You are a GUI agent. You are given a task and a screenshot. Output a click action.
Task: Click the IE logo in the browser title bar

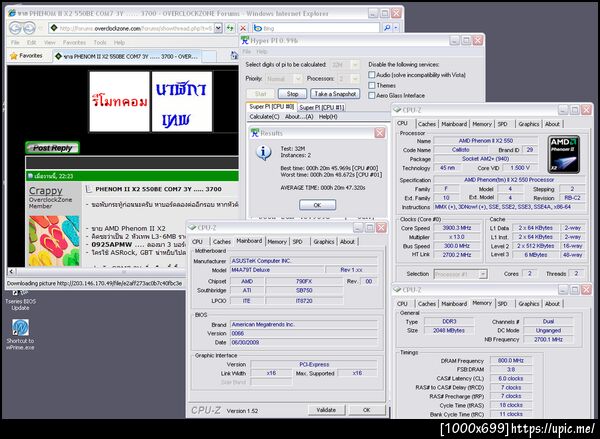pos(12,13)
